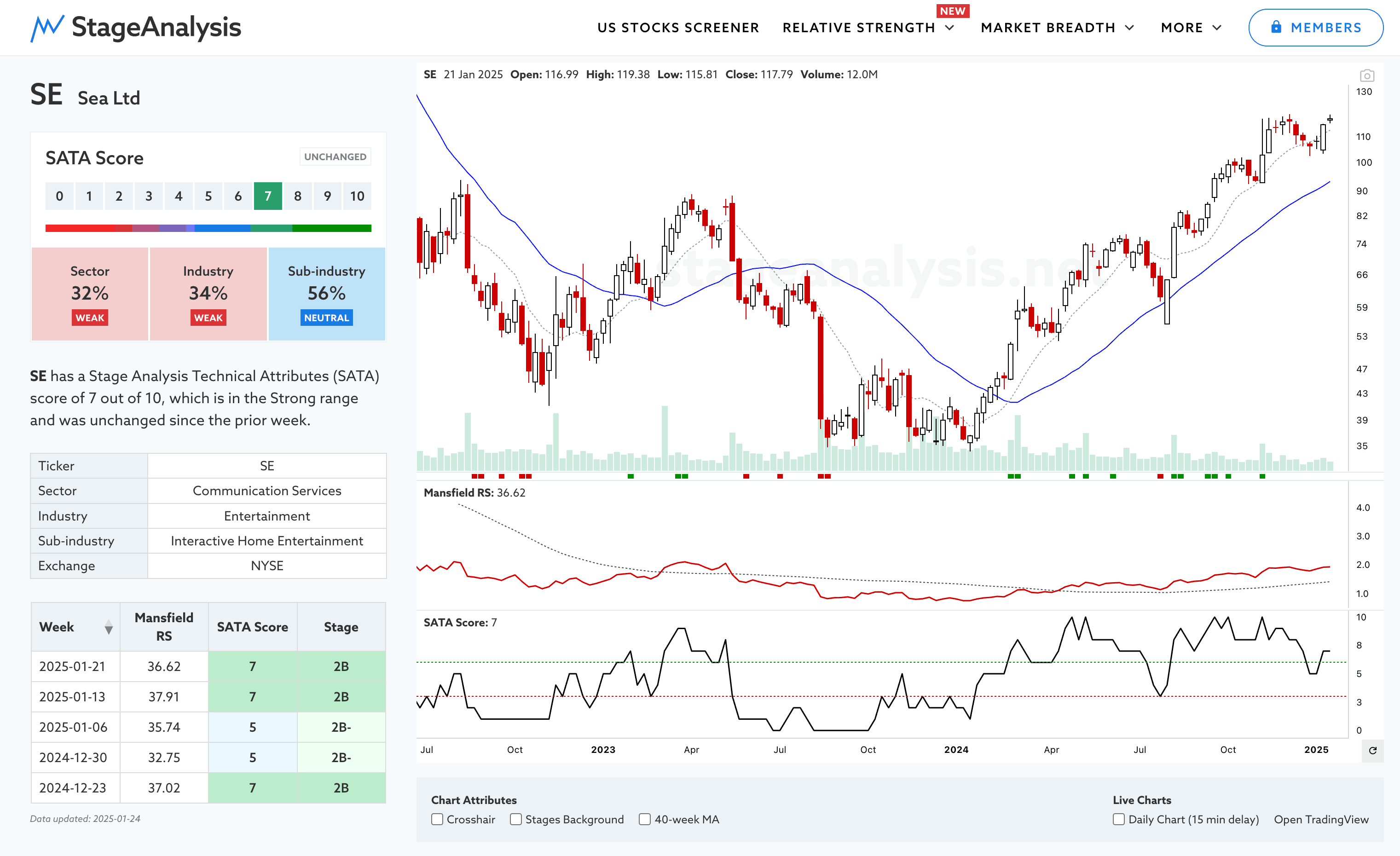This screenshot has height=856, width=1400.
Task: Click SATA score box 0
Action: 59,196
